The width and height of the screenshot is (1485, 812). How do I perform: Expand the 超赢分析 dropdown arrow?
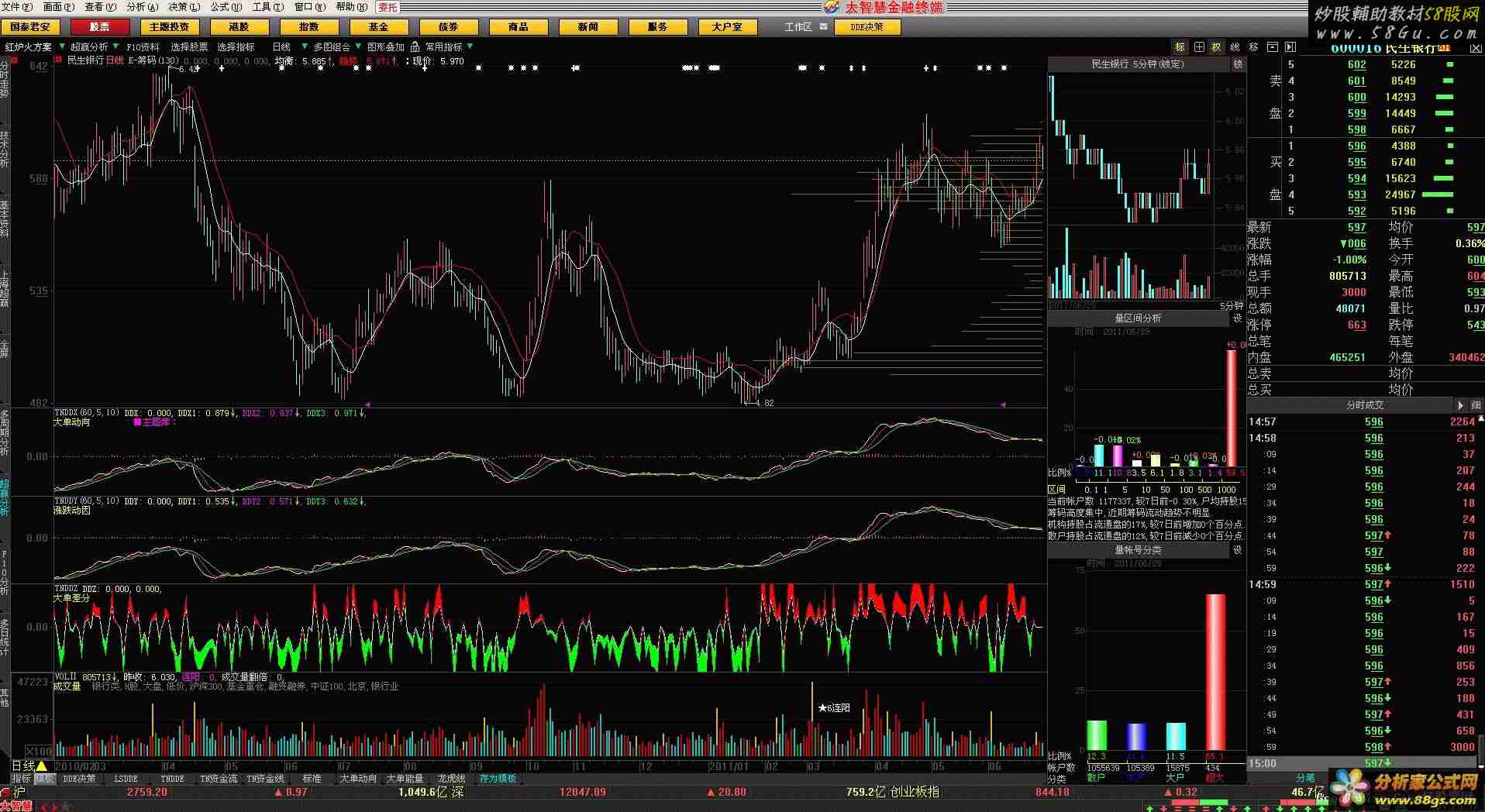pyautogui.click(x=115, y=46)
